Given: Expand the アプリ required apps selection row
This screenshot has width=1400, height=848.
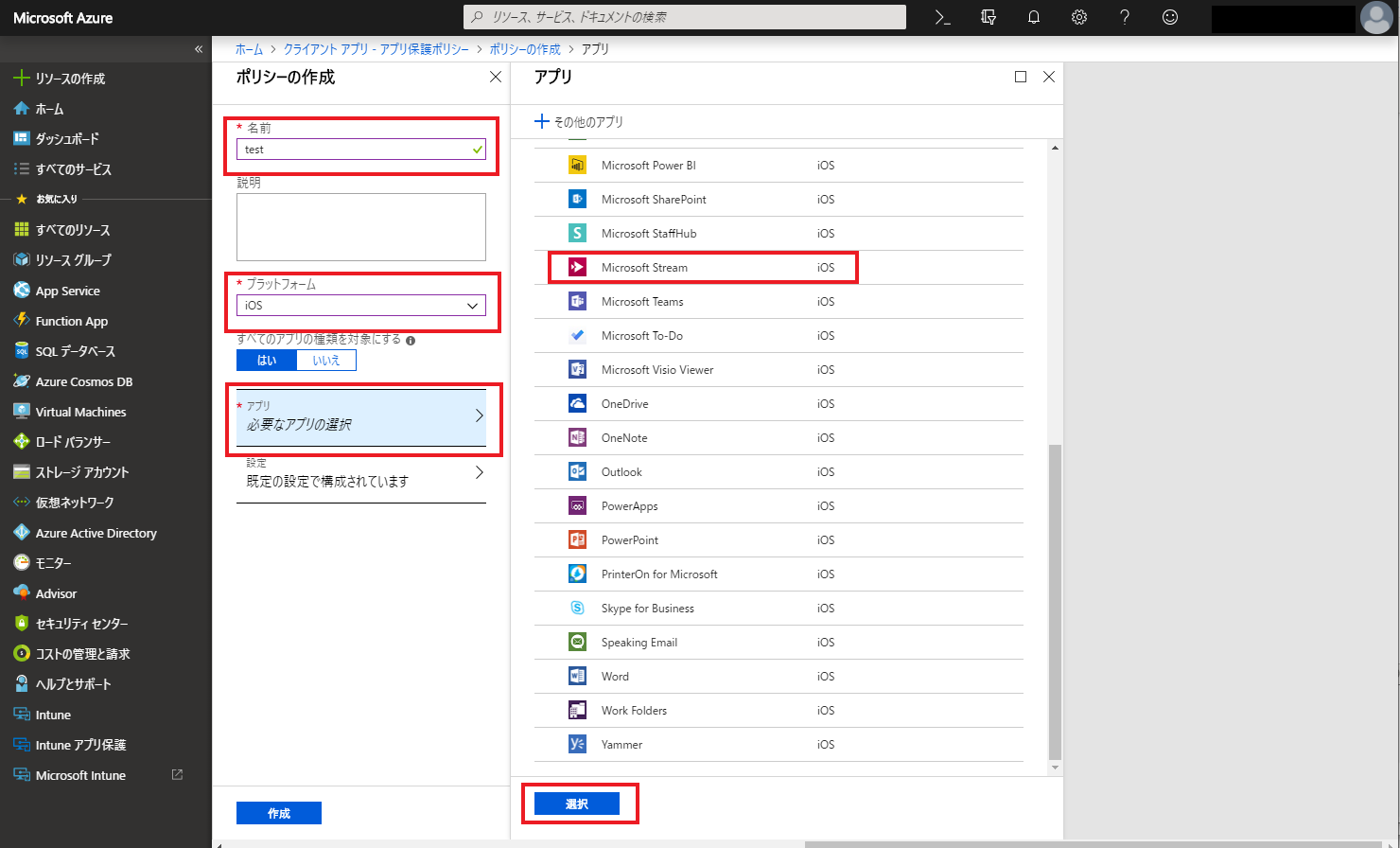Looking at the screenshot, I should (x=361, y=417).
